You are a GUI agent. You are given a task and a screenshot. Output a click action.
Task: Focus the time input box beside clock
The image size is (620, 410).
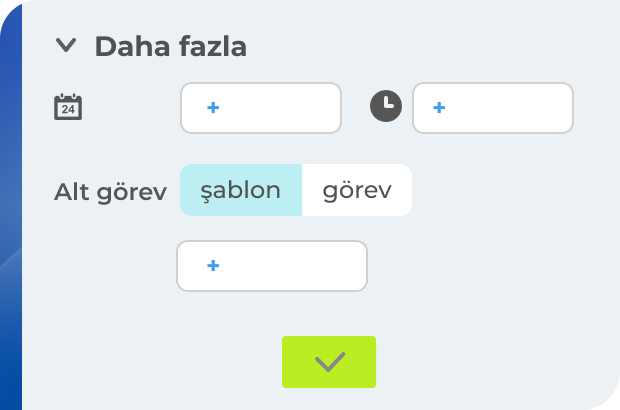click(440, 108)
